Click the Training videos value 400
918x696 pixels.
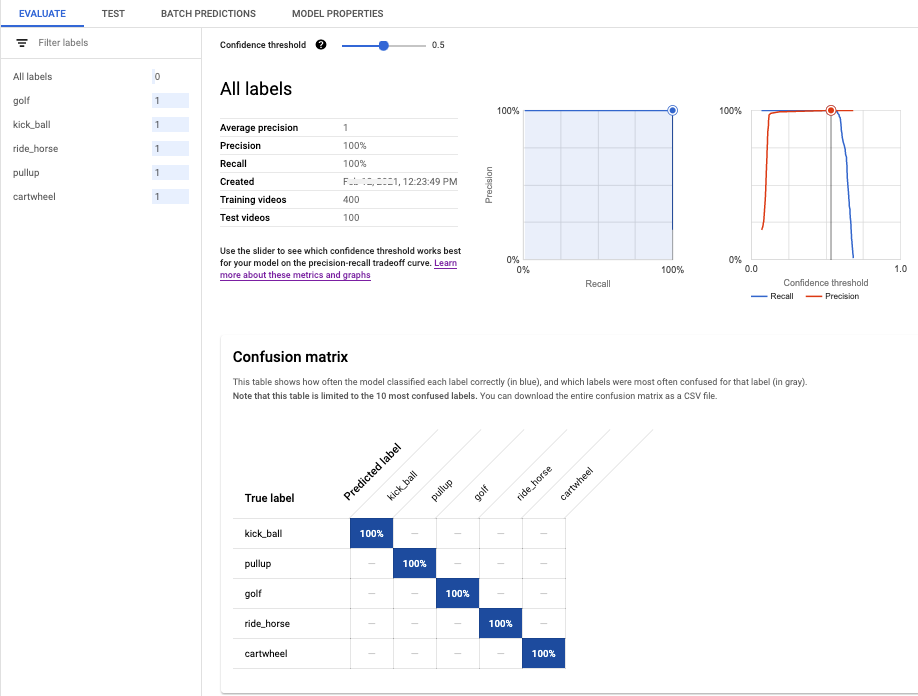351,200
